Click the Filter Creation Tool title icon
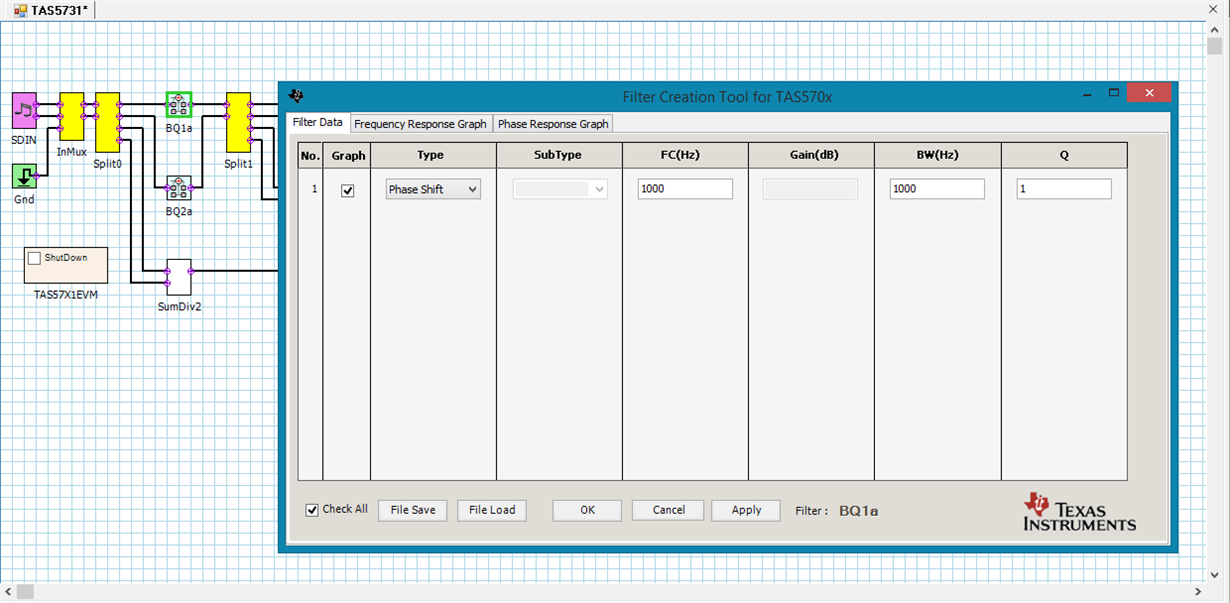The image size is (1230, 603). (296, 96)
